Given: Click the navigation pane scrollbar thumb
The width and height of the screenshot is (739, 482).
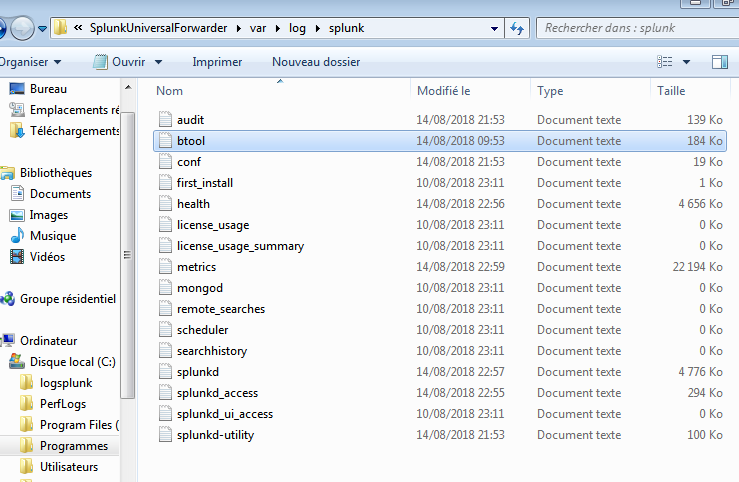Looking at the screenshot, I should (128, 254).
